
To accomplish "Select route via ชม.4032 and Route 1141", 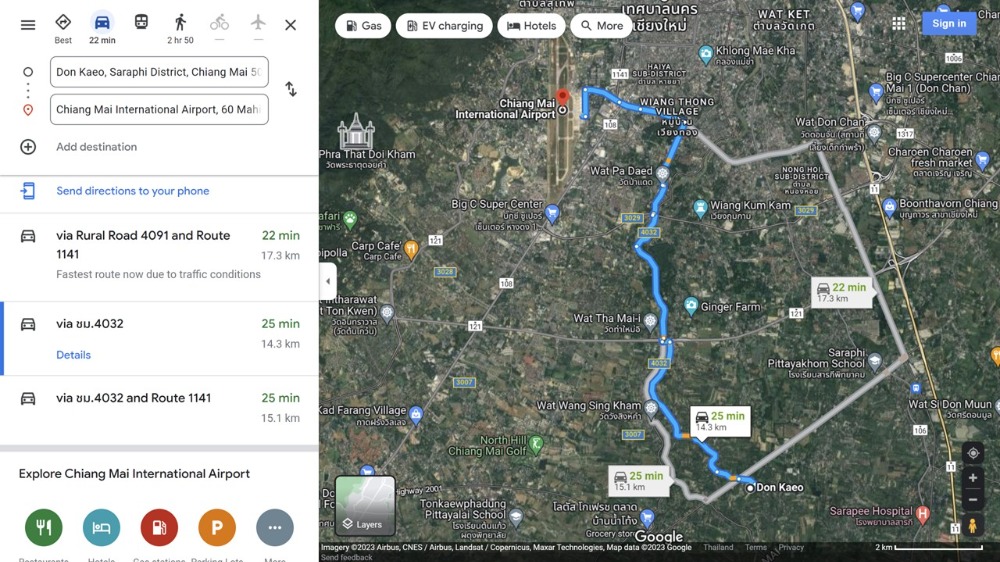I will pyautogui.click(x=159, y=409).
